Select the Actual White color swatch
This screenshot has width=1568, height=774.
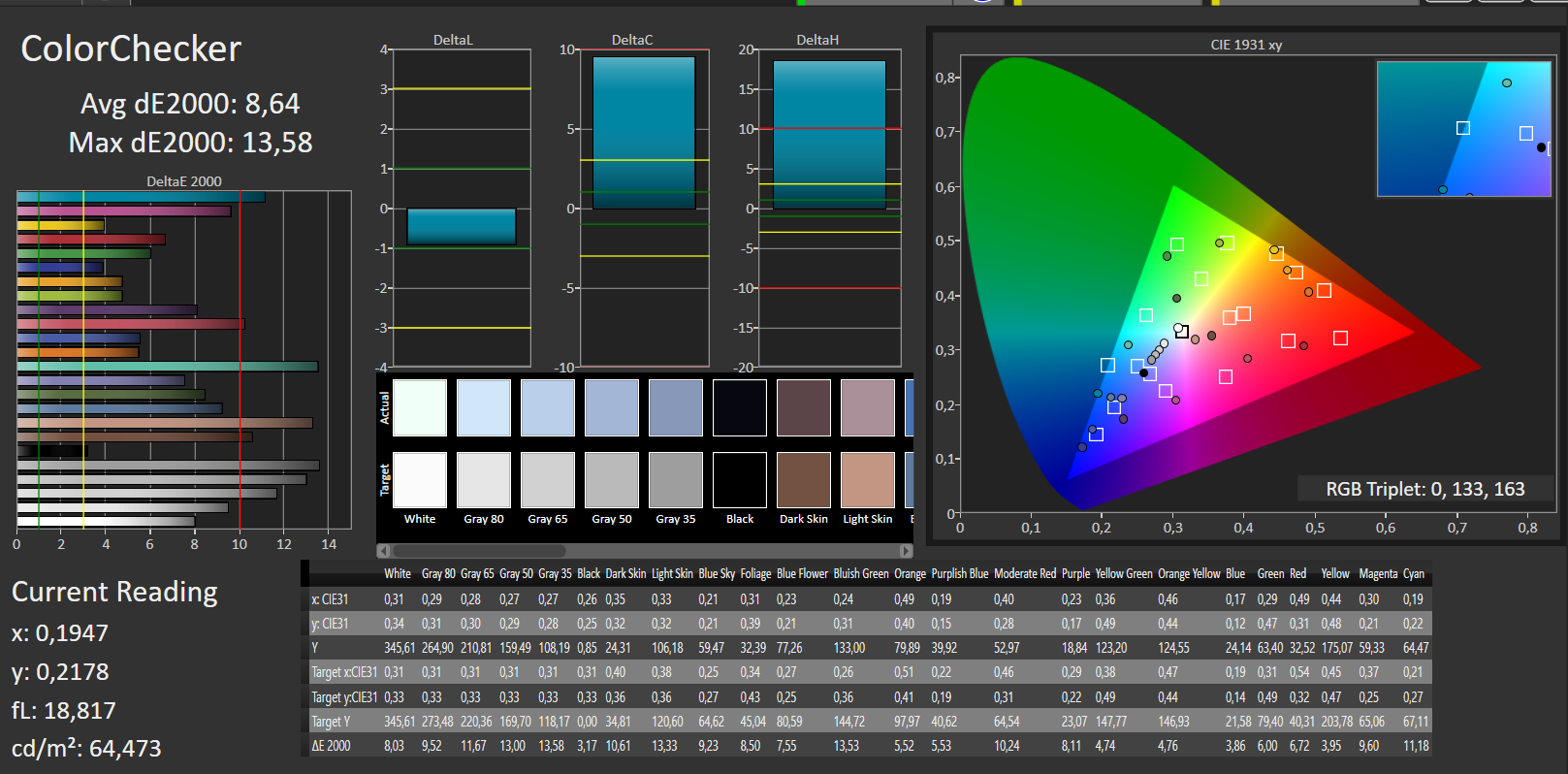tap(420, 407)
